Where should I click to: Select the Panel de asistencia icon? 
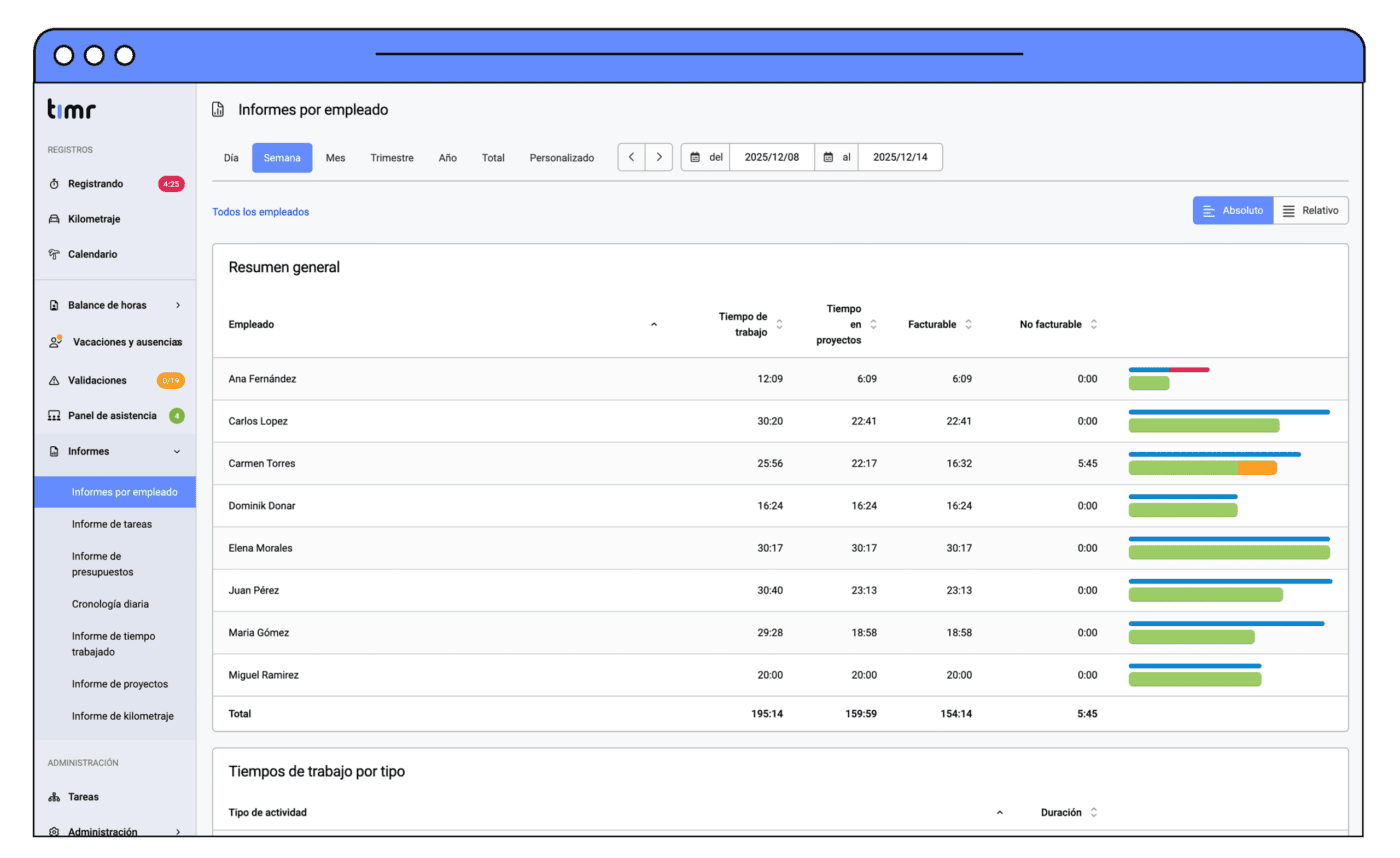[54, 416]
